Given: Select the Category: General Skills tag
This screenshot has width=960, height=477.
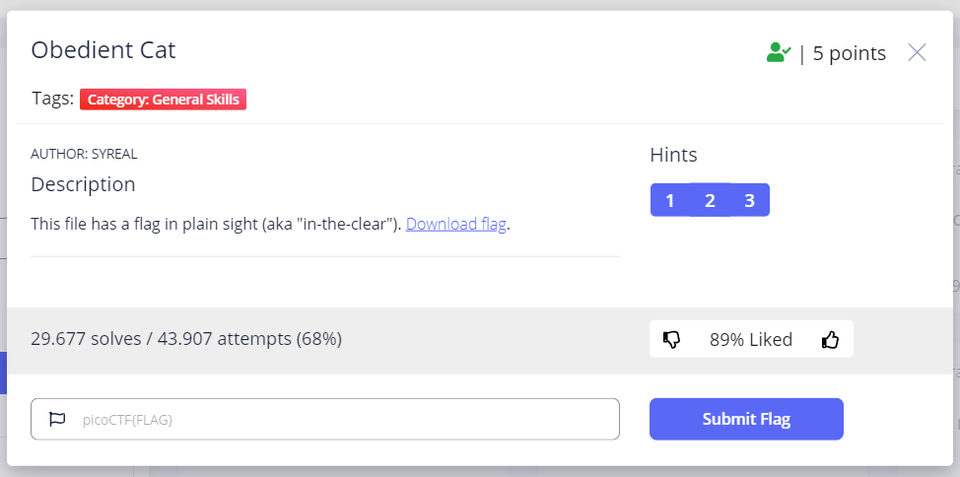Looking at the screenshot, I should tap(163, 99).
